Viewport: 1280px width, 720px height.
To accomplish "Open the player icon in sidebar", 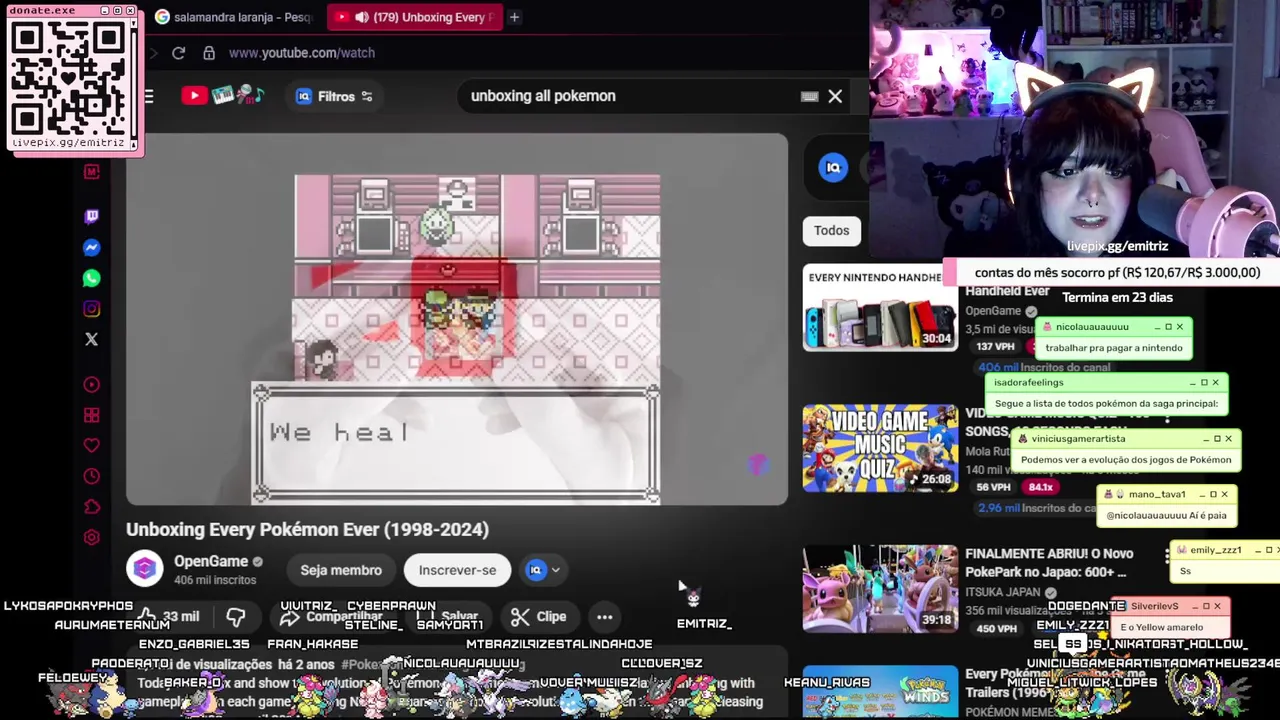I will pos(92,384).
